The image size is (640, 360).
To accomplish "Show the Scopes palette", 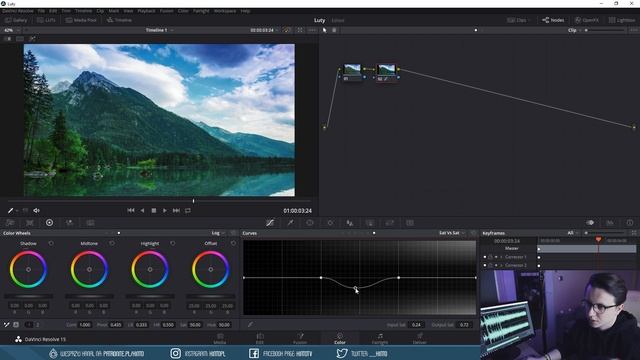I will coord(610,223).
